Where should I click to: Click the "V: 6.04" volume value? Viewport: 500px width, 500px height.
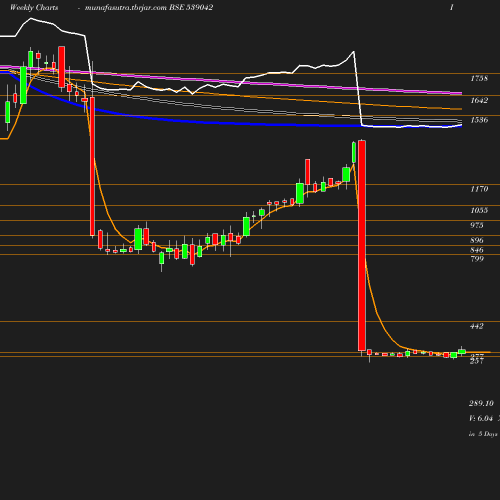481,418
